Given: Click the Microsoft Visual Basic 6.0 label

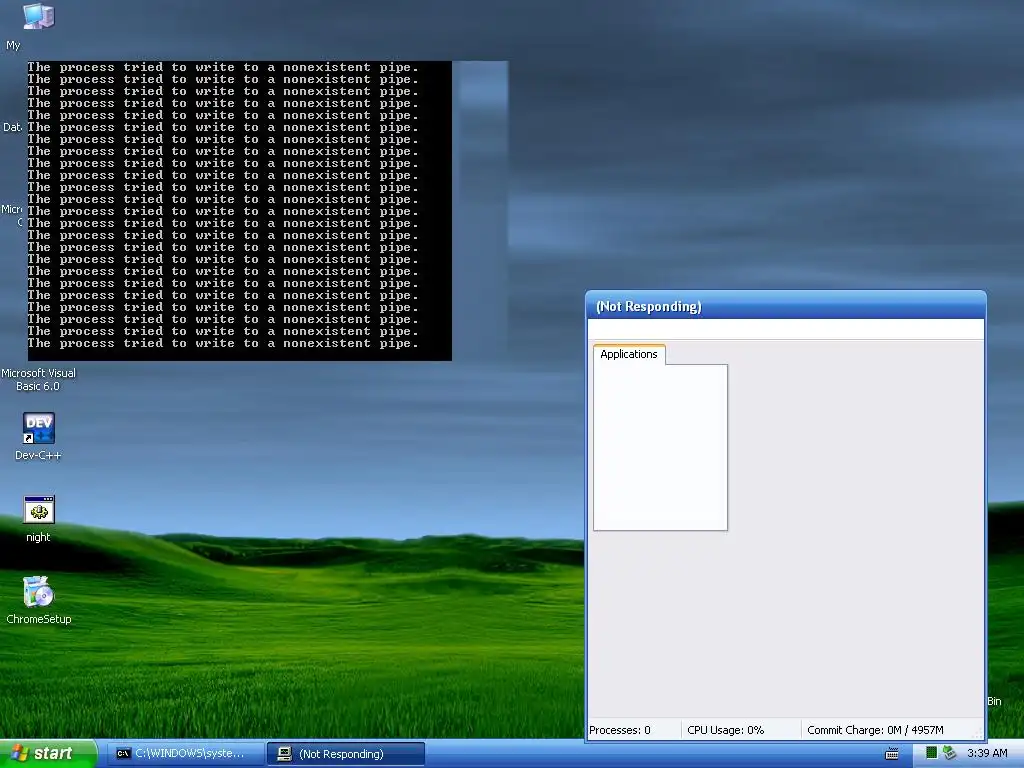Looking at the screenshot, I should pyautogui.click(x=39, y=379).
